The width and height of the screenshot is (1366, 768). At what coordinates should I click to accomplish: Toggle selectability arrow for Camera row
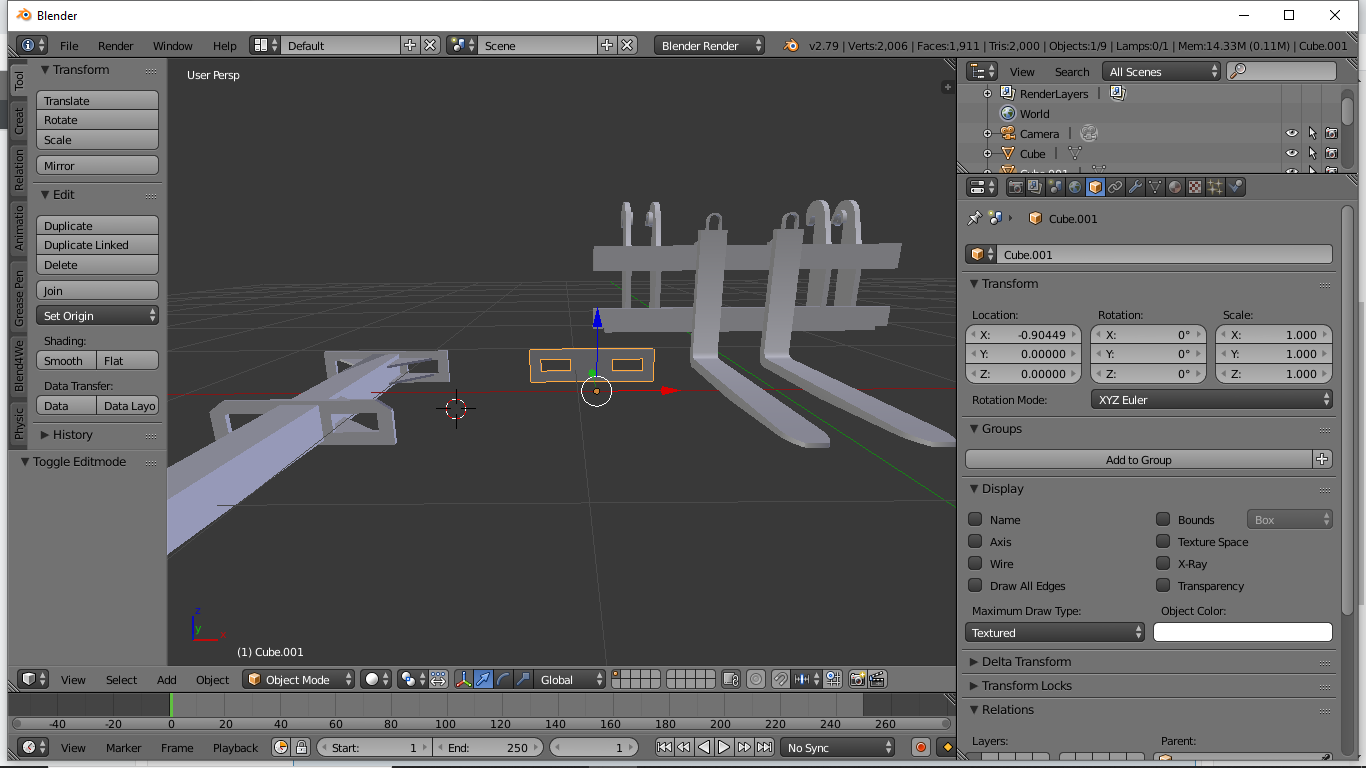coord(1312,133)
